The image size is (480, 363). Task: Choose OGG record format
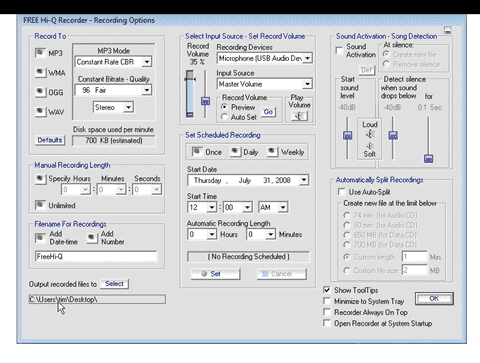click(41, 92)
